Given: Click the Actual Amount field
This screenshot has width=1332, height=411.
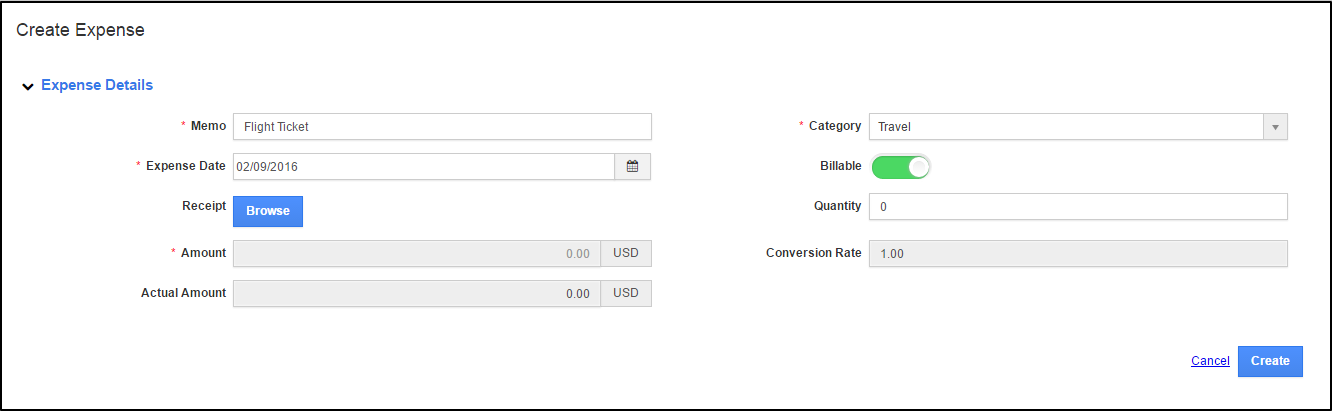Looking at the screenshot, I should [416, 294].
